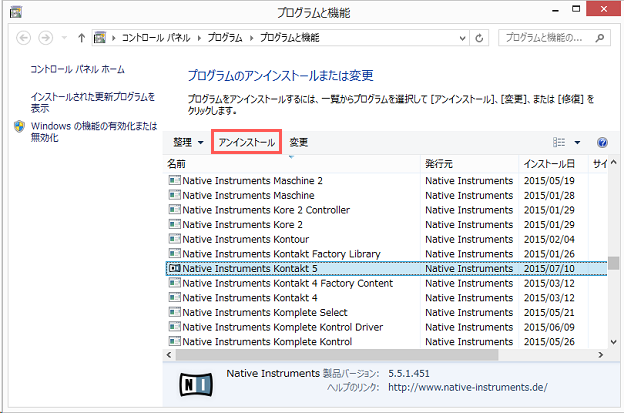Viewport: 624px width, 413px height.
Task: Click the NI icon beside Kontakt 5
Action: [x=174, y=268]
